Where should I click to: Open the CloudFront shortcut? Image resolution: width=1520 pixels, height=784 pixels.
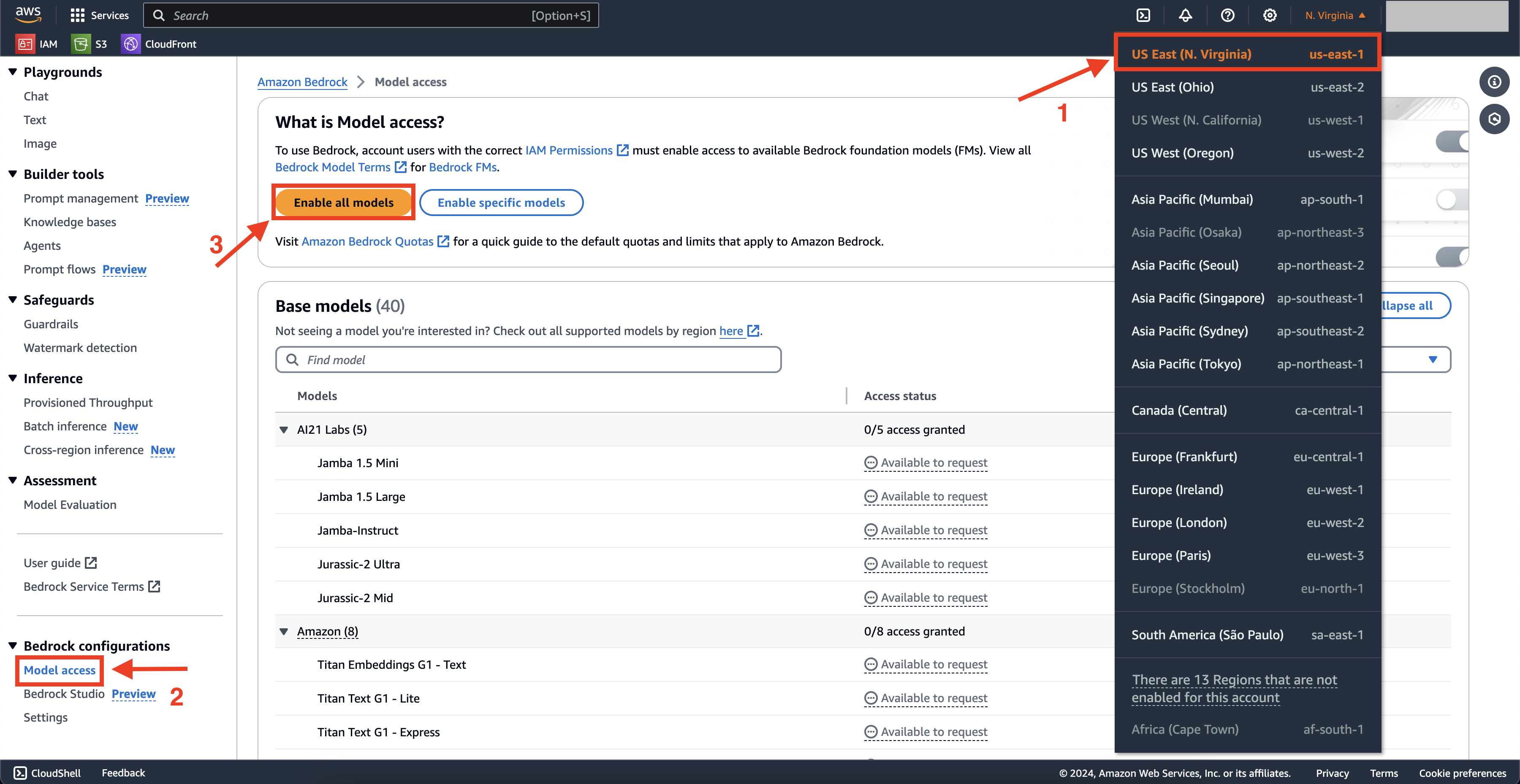159,43
